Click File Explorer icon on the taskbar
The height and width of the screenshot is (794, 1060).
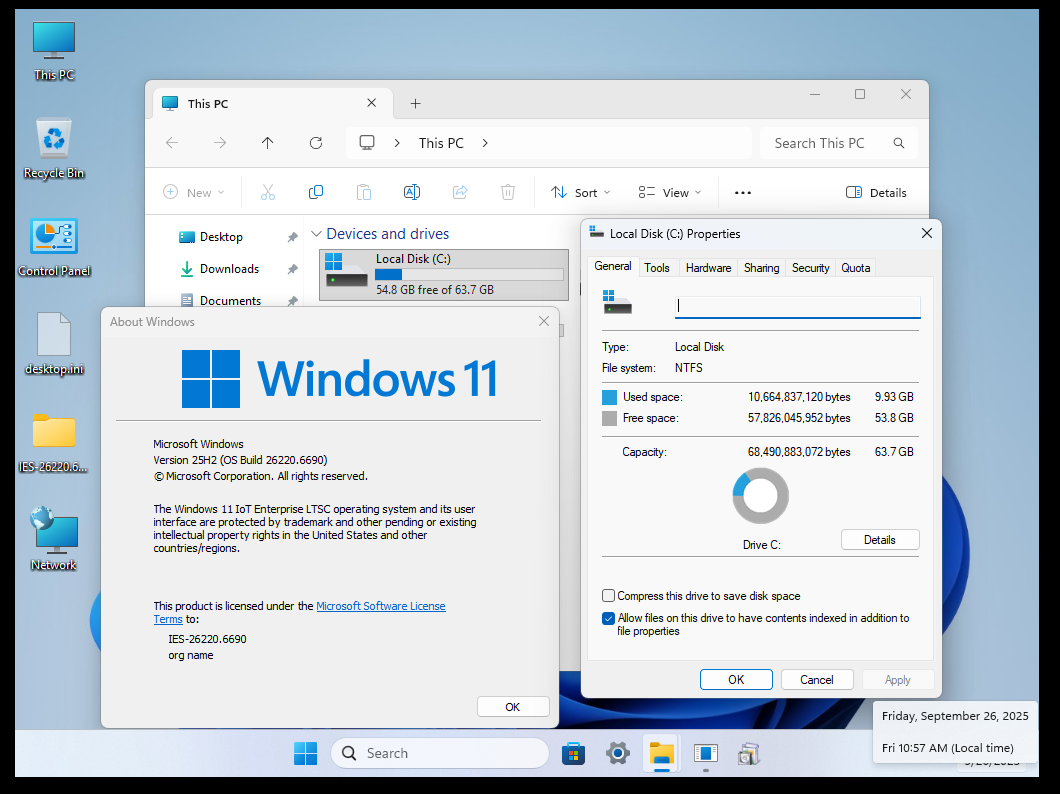tap(662, 753)
